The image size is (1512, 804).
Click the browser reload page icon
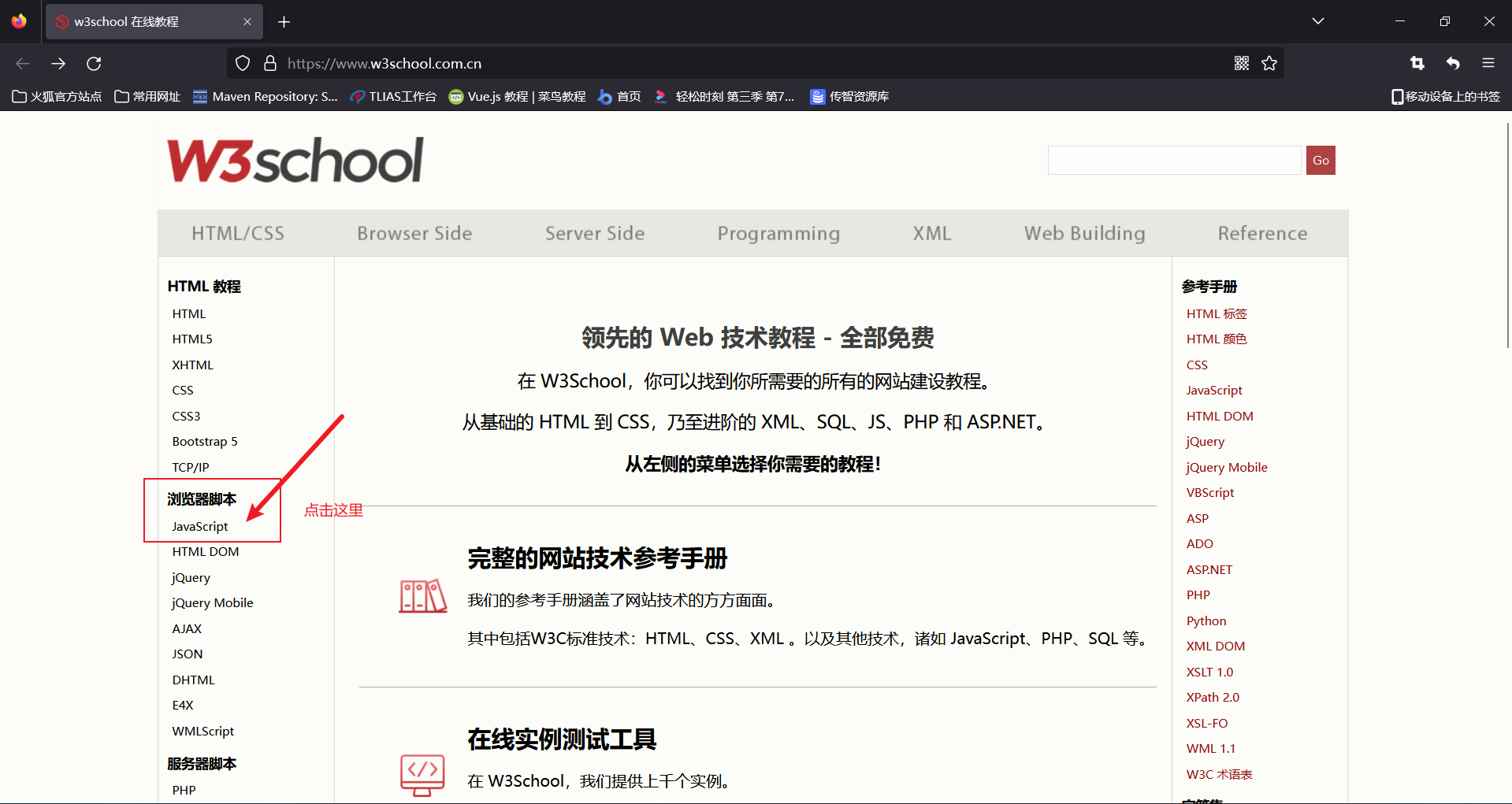pos(94,64)
